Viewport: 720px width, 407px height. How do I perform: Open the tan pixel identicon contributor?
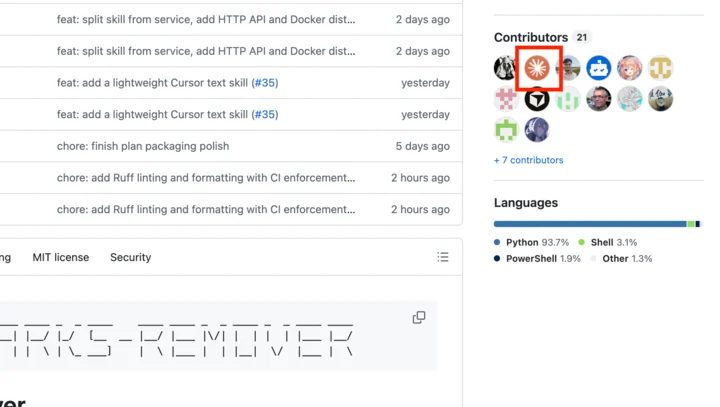pos(660,68)
